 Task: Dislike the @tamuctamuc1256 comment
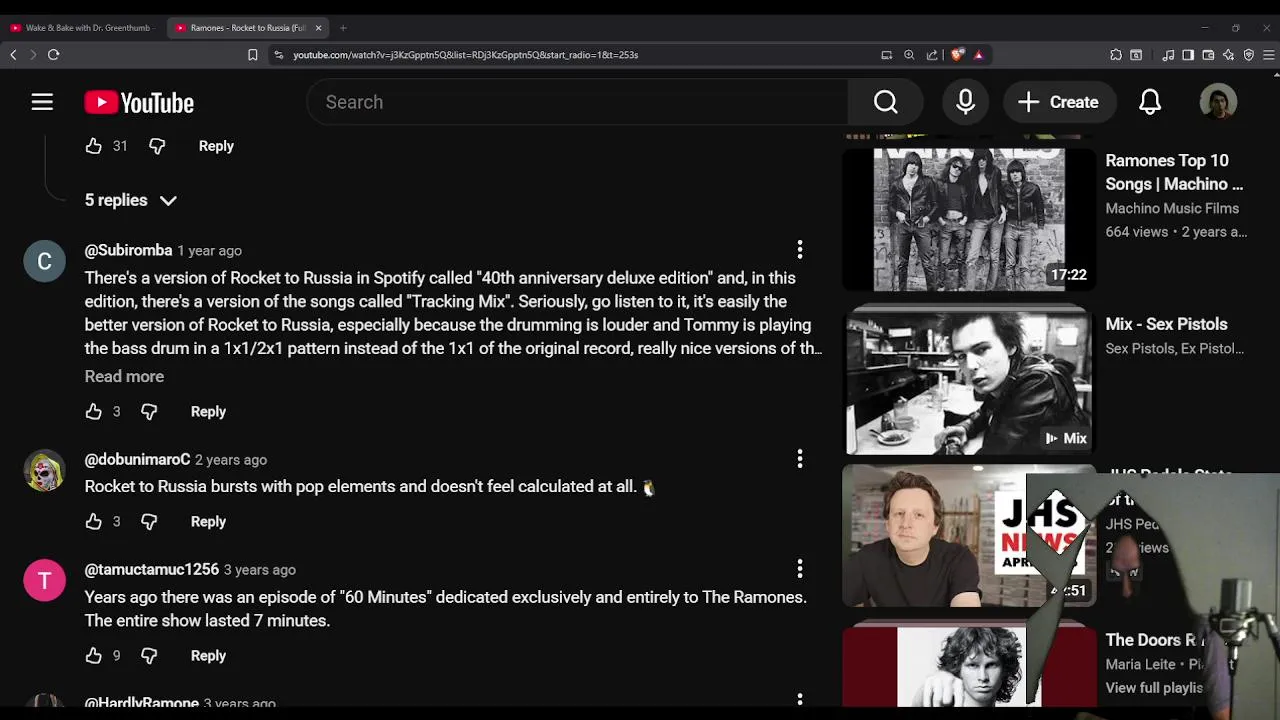point(149,656)
